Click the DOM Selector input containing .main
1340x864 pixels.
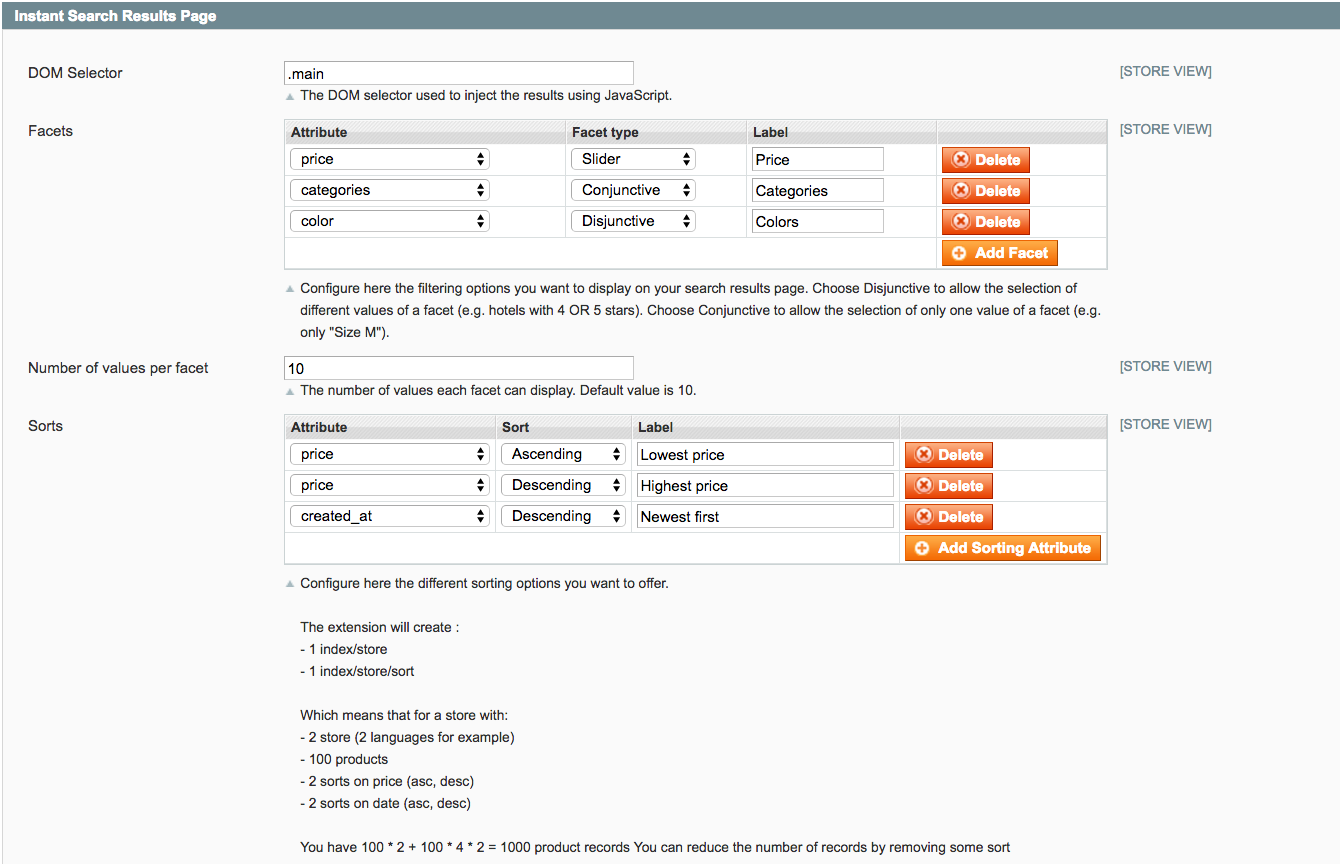[x=457, y=72]
